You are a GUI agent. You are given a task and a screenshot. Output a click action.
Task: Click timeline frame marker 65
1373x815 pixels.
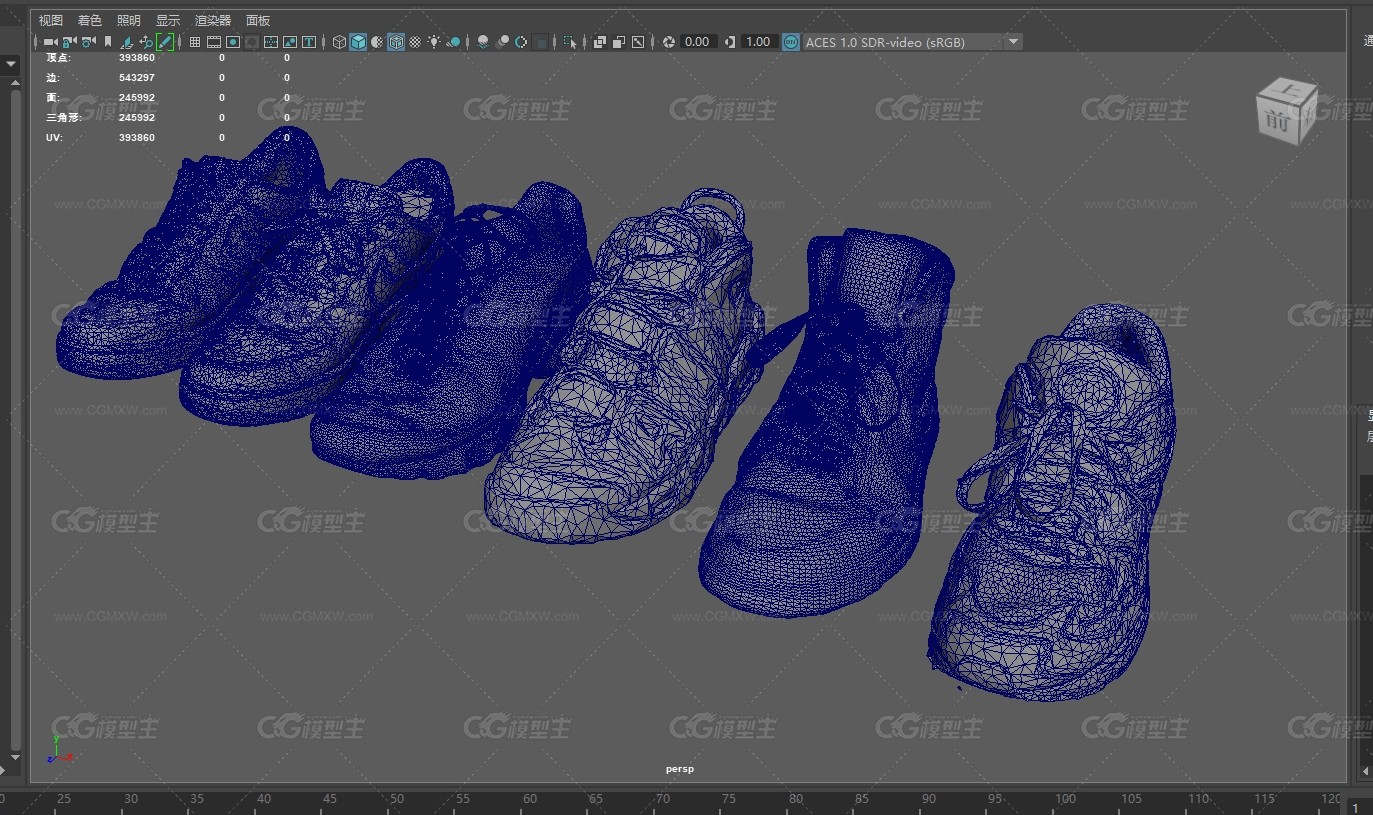point(596,799)
